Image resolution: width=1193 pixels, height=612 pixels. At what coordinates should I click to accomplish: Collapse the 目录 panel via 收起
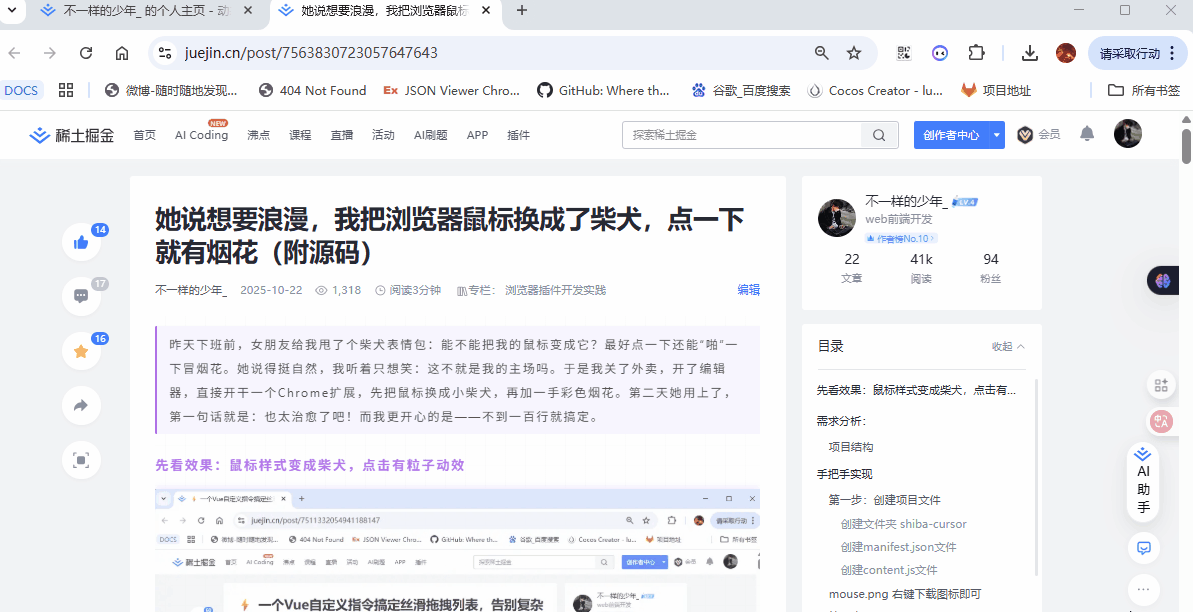click(1003, 346)
